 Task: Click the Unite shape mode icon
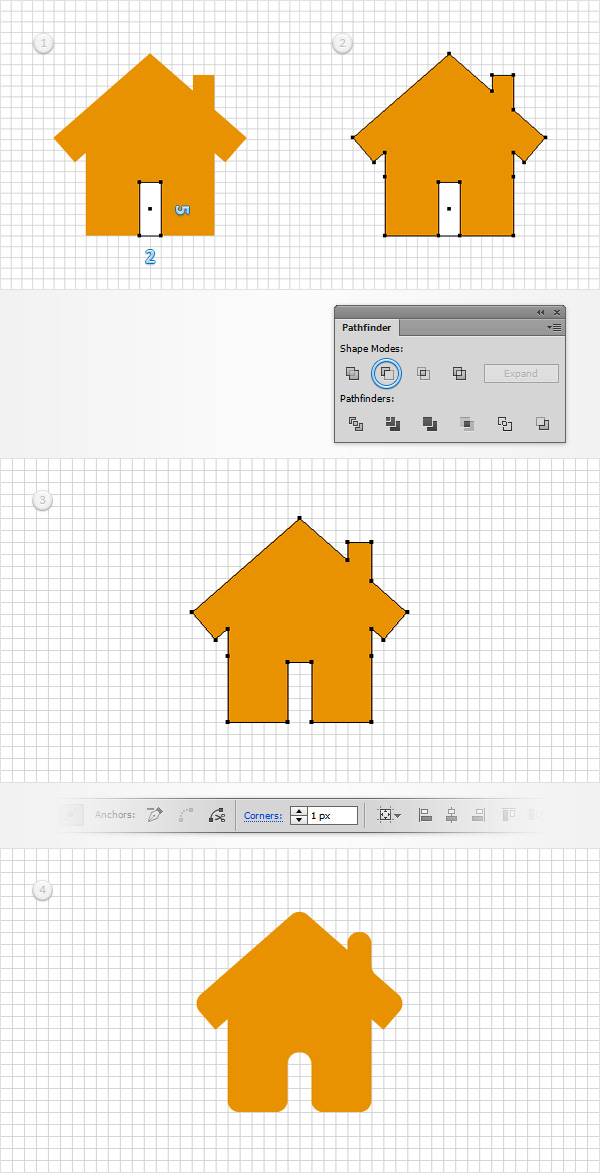point(352,373)
